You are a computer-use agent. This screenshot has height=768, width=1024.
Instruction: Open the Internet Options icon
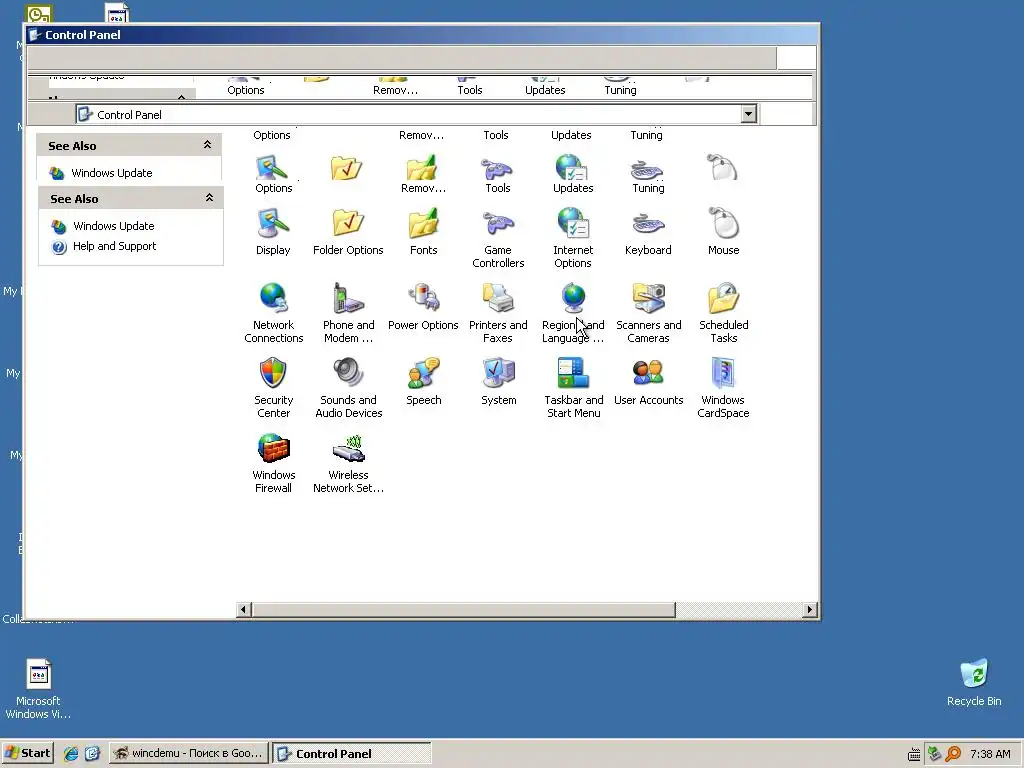(x=573, y=223)
